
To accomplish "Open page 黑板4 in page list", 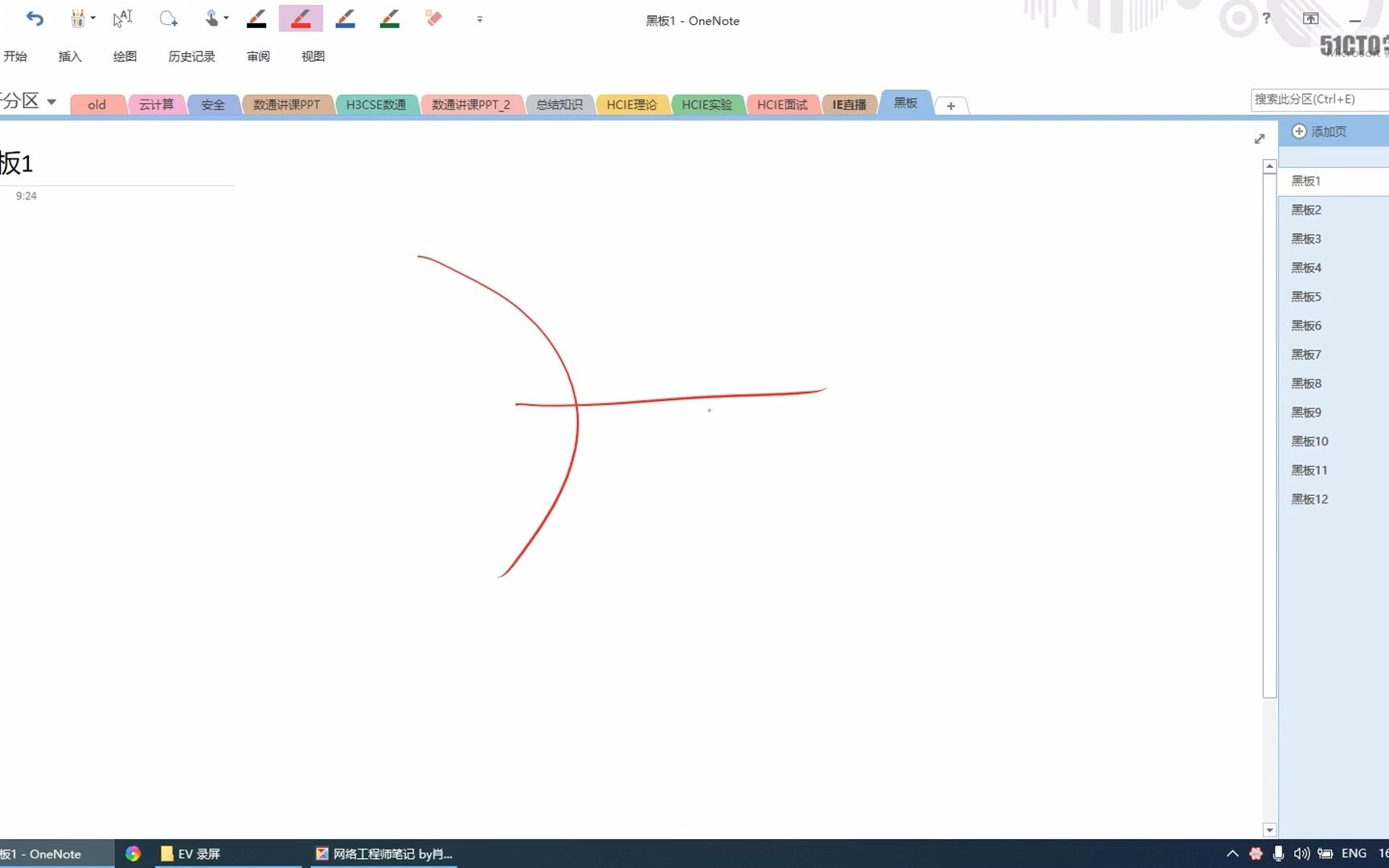I will pos(1334,268).
